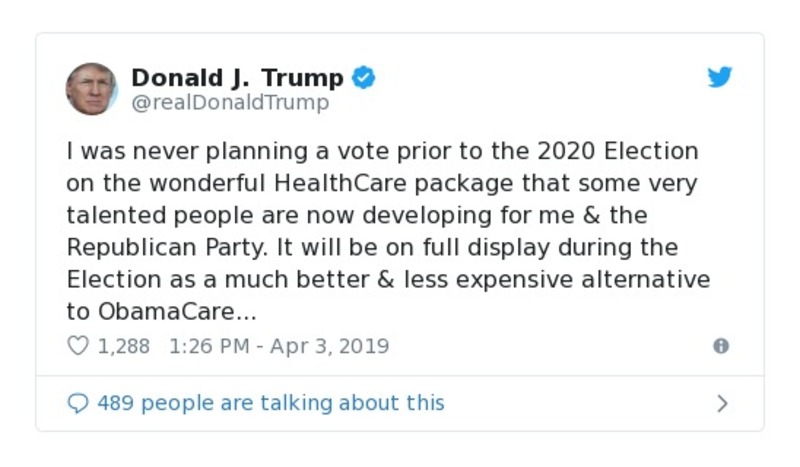Open "489 people are talking about this"
Image resolution: width=800 pixels, height=467 pixels.
[x=270, y=403]
